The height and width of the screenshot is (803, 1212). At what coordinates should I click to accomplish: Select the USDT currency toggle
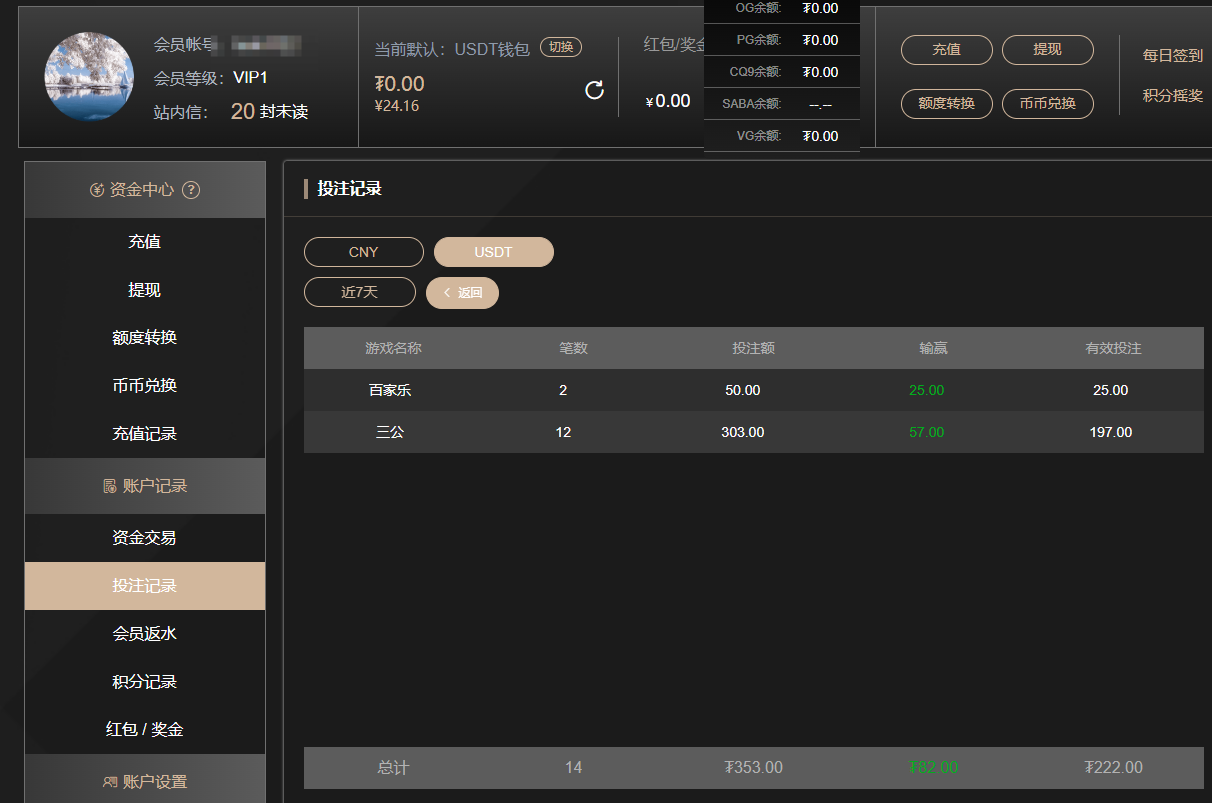(493, 252)
